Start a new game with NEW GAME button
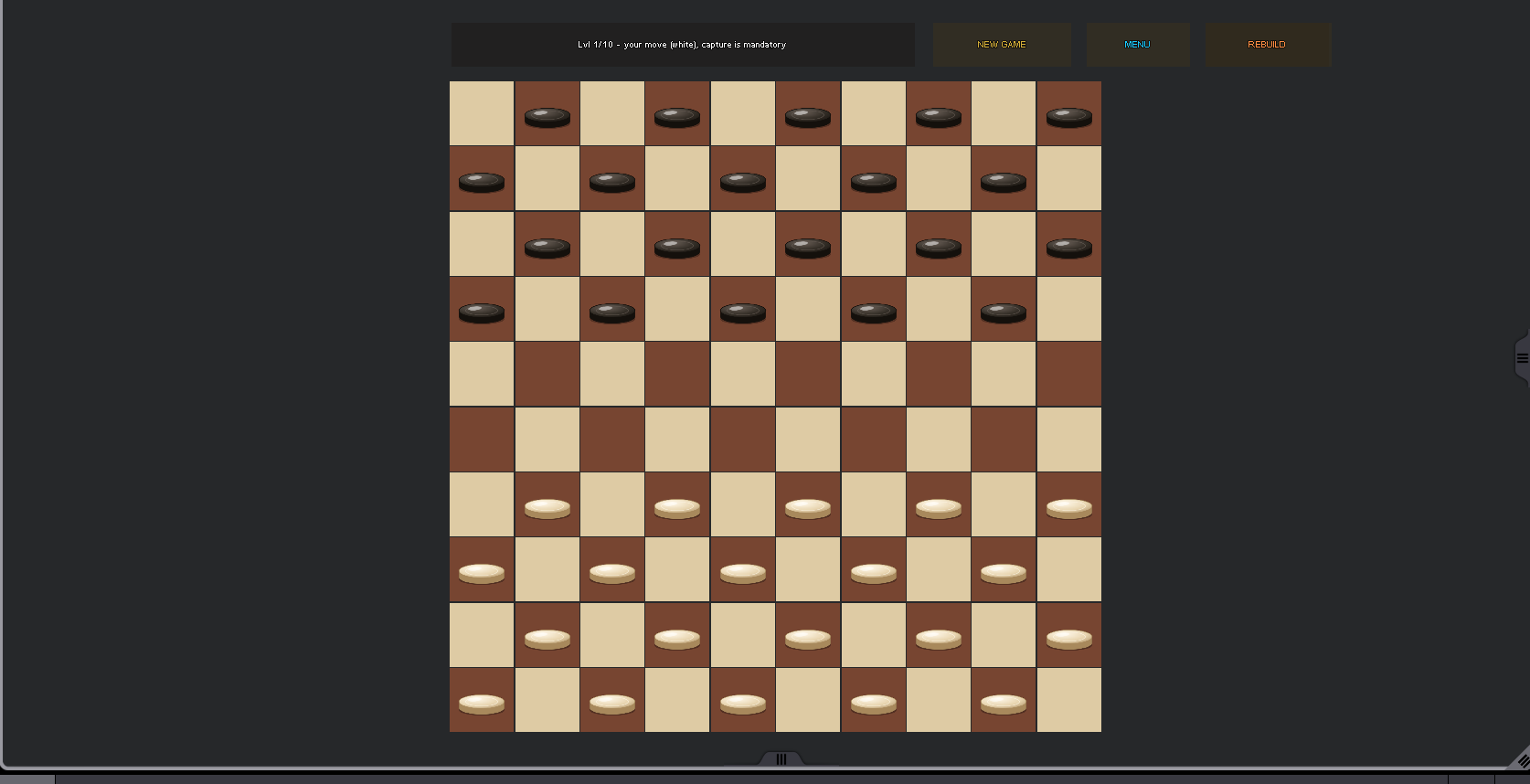 (x=1002, y=45)
